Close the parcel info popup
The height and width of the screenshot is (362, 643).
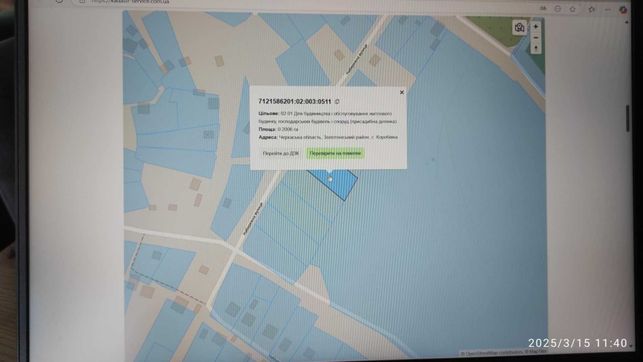402,92
